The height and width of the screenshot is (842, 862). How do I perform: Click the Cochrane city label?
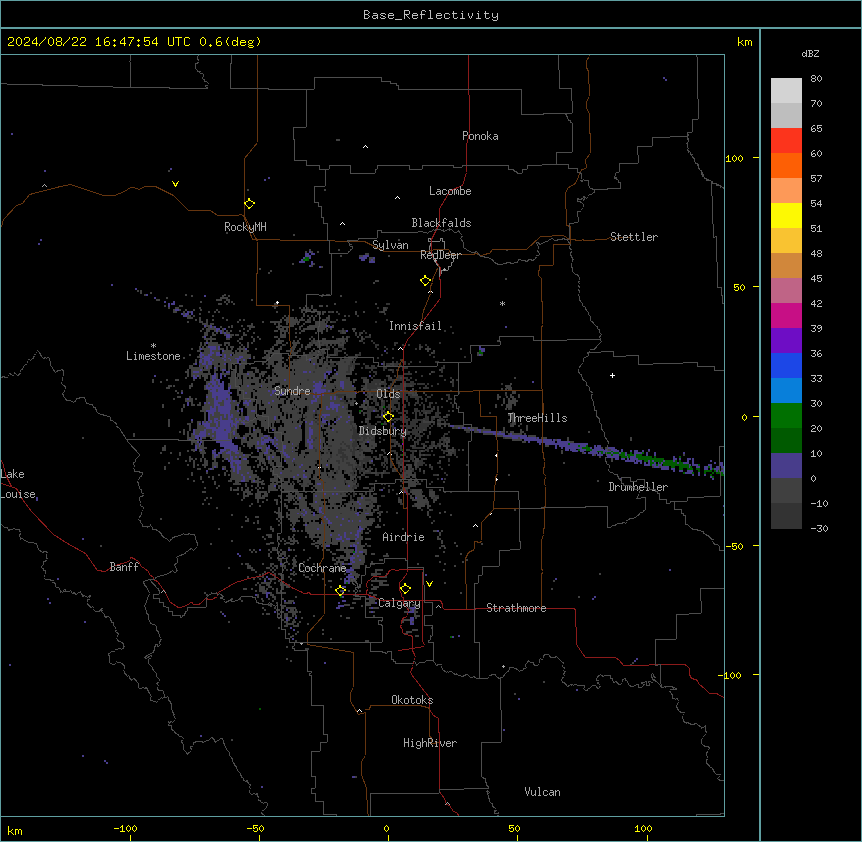[x=322, y=568]
